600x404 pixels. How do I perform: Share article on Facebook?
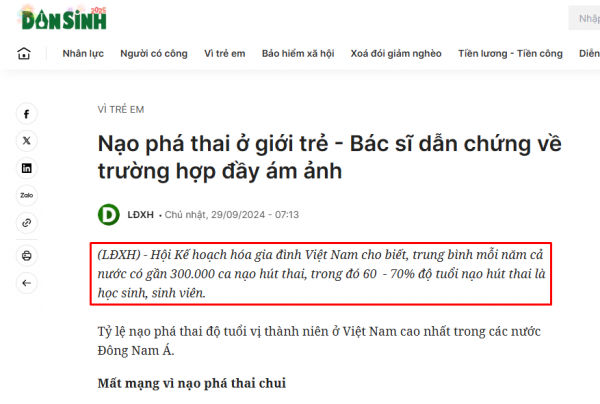coord(26,114)
